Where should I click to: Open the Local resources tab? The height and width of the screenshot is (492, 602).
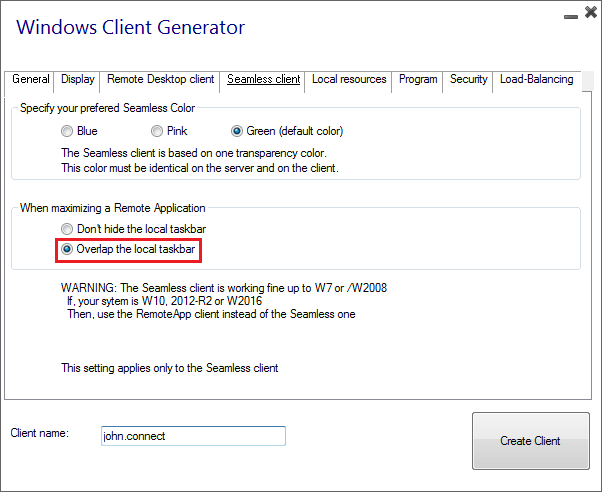tap(349, 79)
